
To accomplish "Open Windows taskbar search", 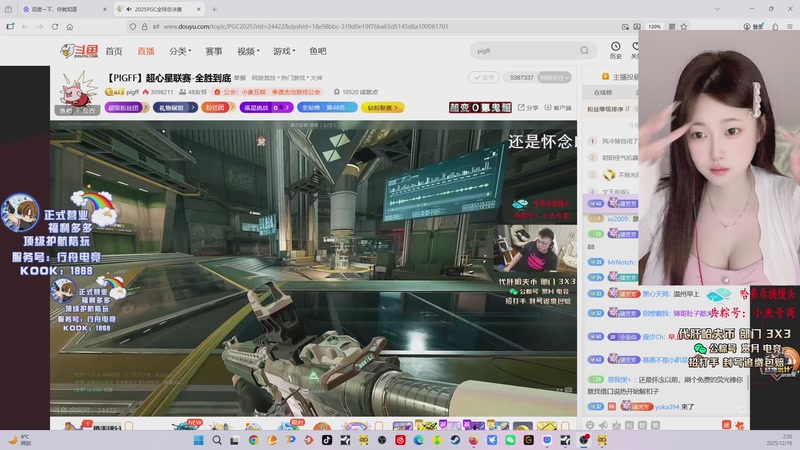I will 217,440.
